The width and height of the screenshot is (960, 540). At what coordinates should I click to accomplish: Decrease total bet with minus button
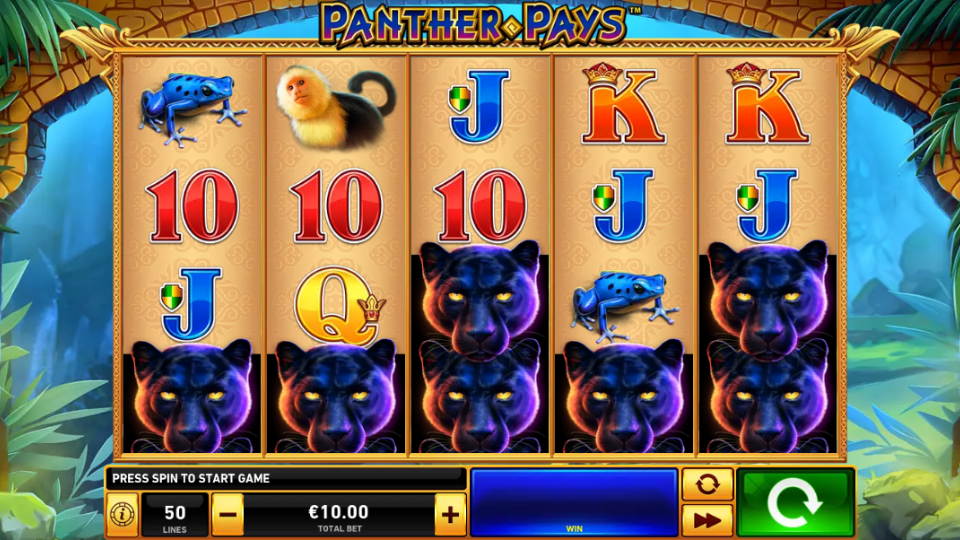(x=227, y=514)
